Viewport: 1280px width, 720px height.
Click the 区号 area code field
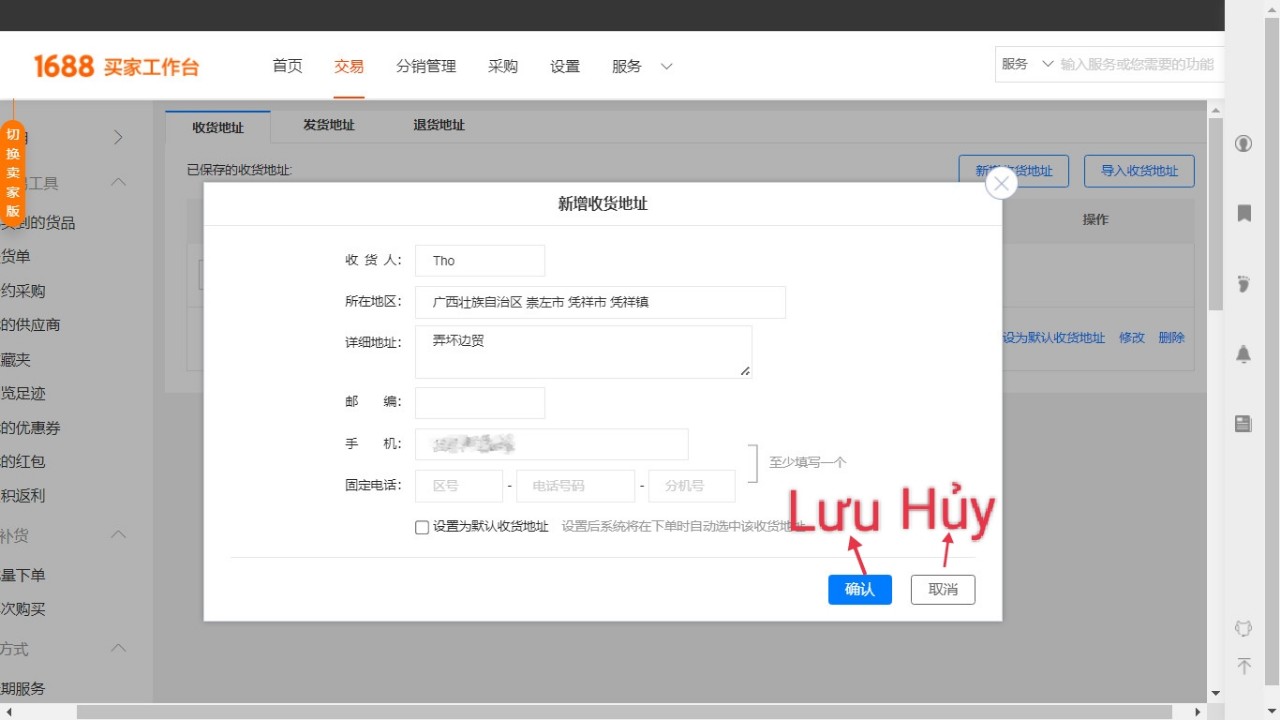point(459,486)
